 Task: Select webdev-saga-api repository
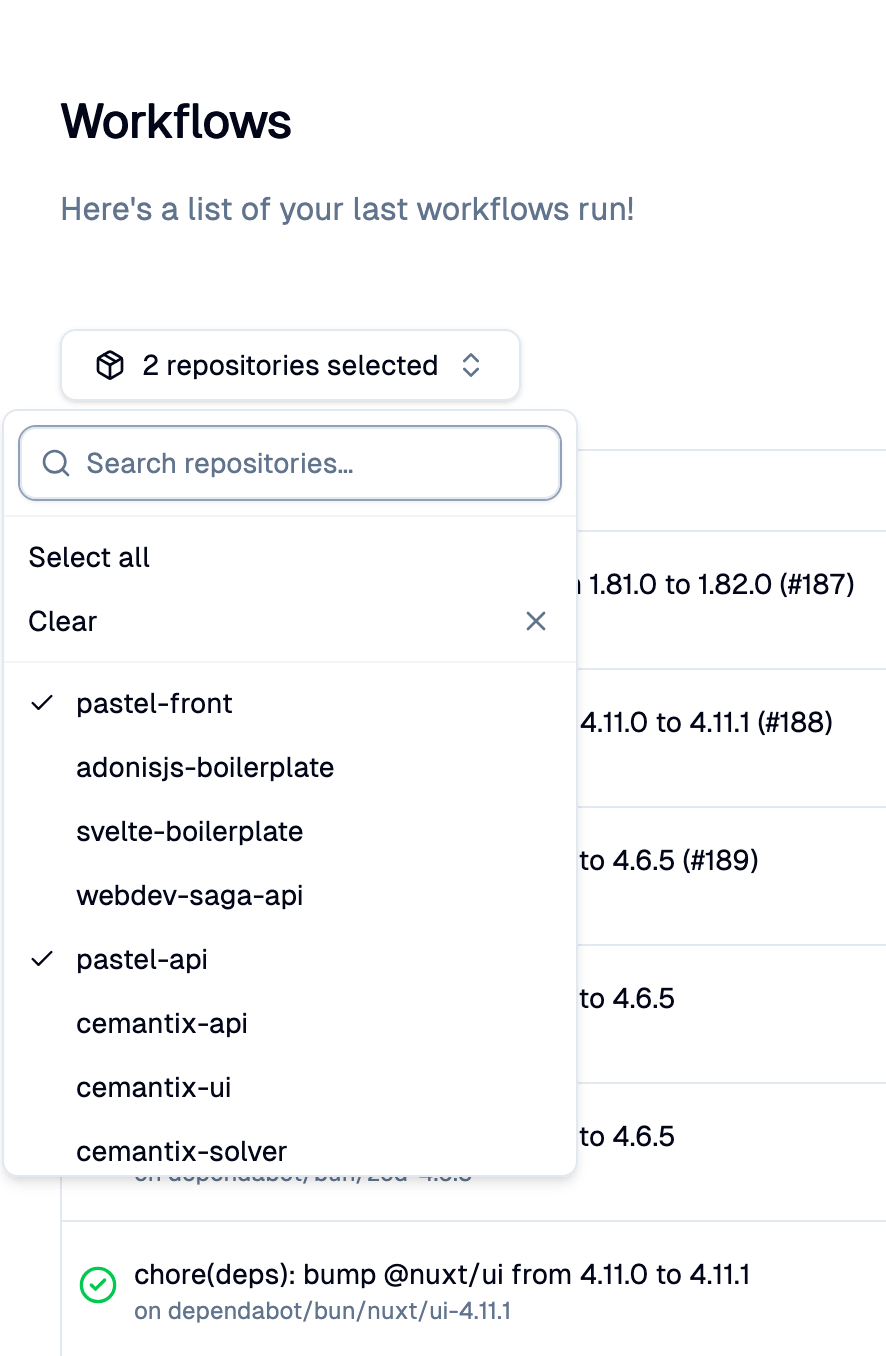(290, 895)
